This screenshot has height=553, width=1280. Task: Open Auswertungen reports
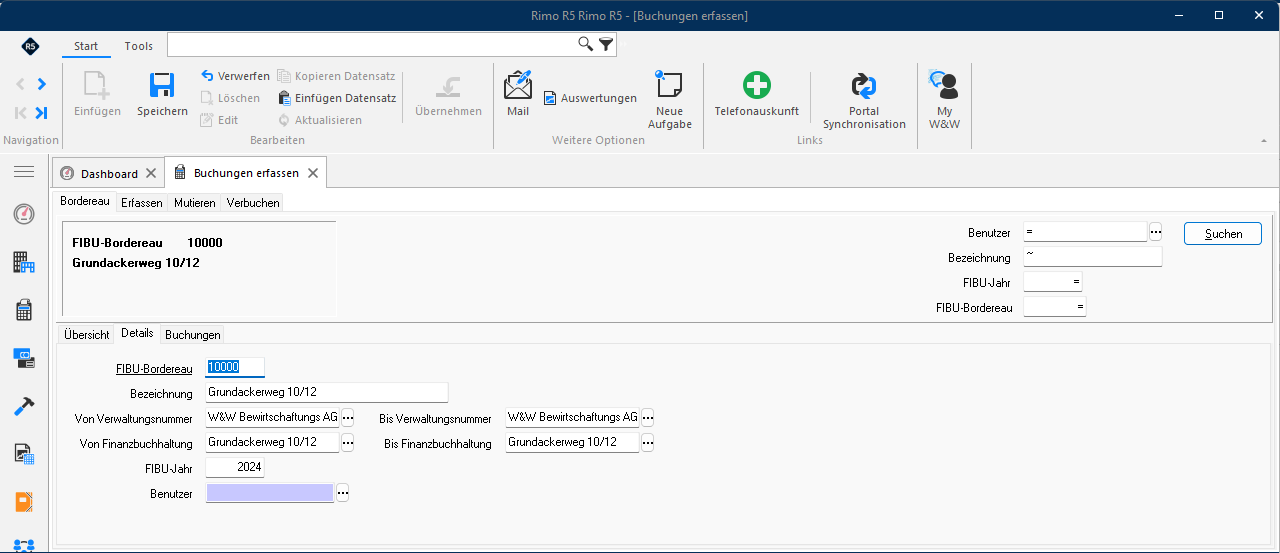590,98
